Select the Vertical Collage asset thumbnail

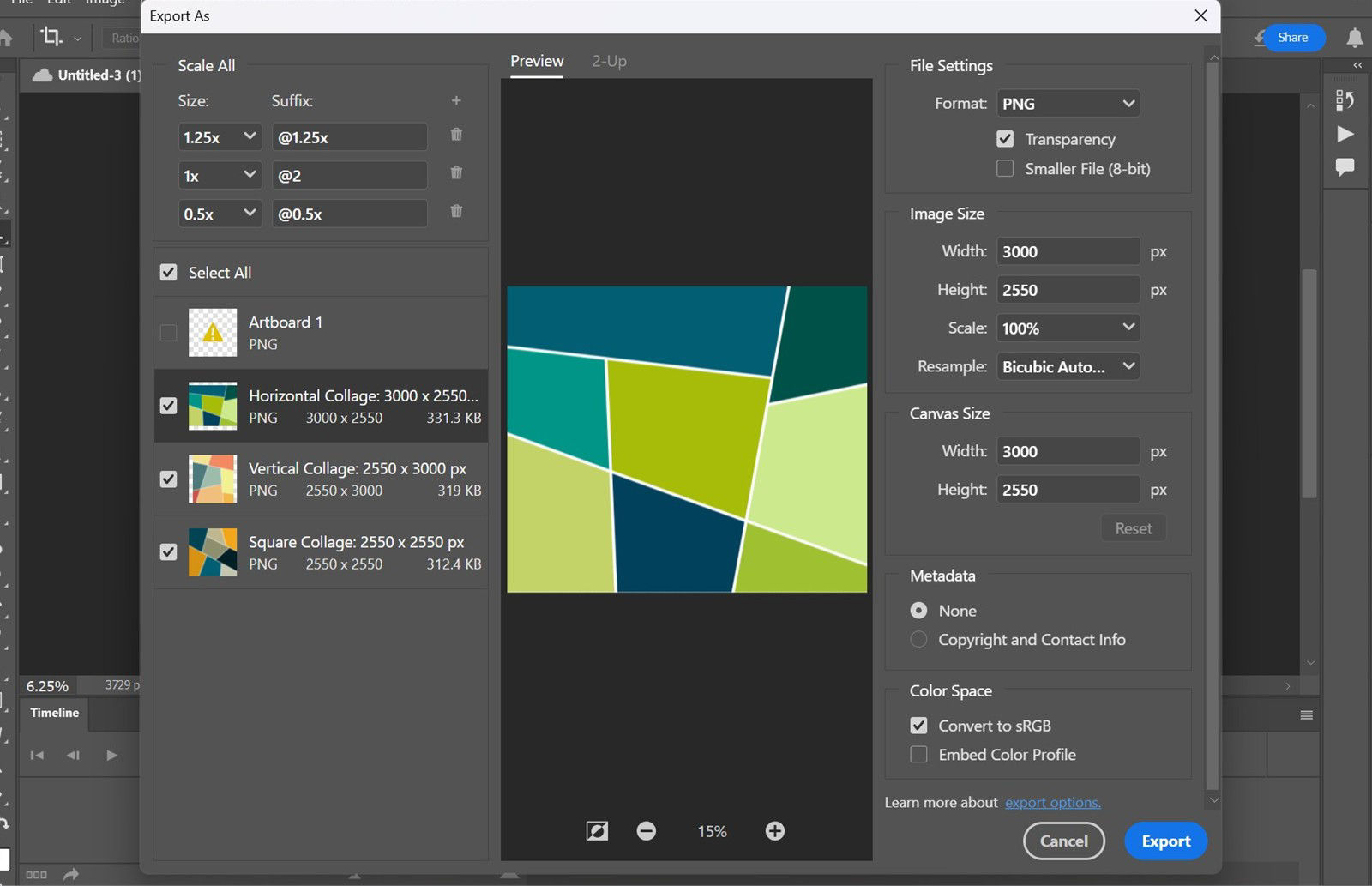pyautogui.click(x=212, y=479)
